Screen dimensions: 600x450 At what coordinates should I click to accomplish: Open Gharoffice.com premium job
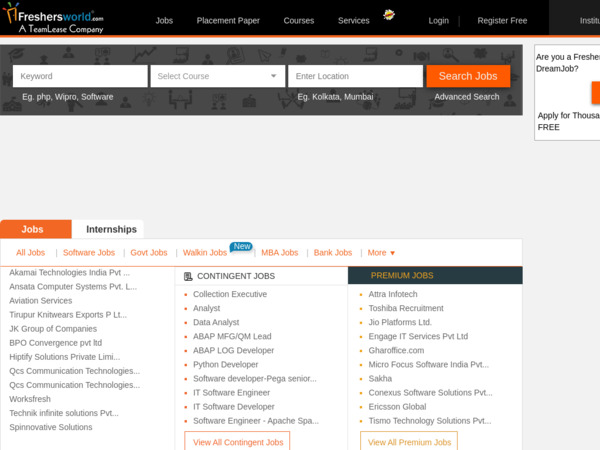tap(396, 351)
